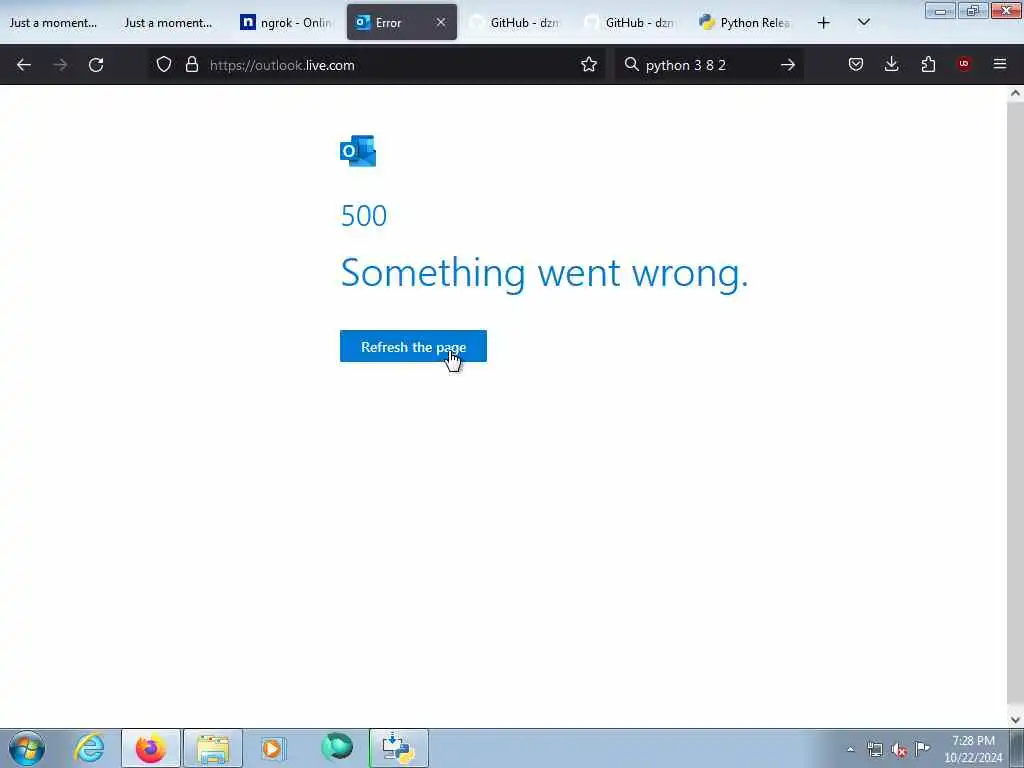Click the scrollbar up arrow
Viewport: 1024px width, 768px height.
1015,93
